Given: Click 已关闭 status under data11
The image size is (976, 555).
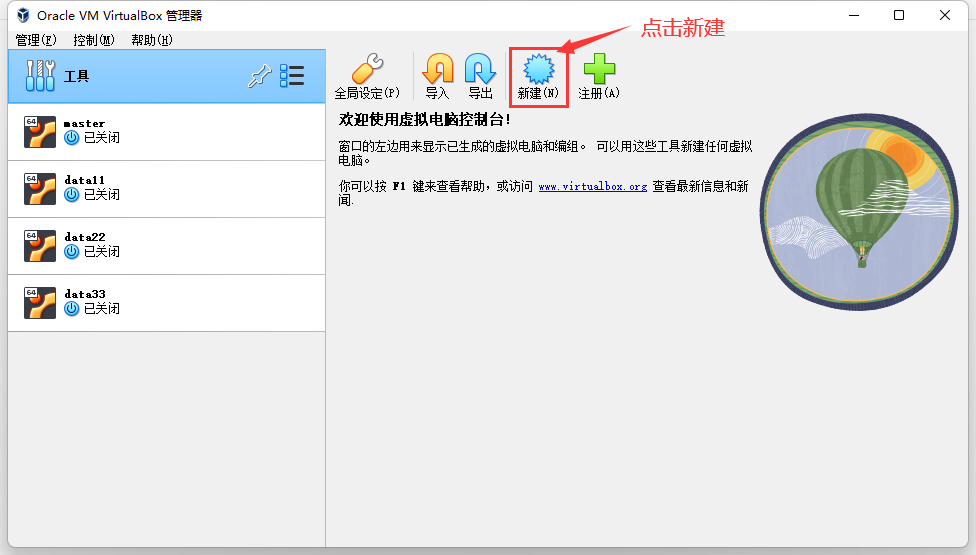Looking at the screenshot, I should coord(101,195).
